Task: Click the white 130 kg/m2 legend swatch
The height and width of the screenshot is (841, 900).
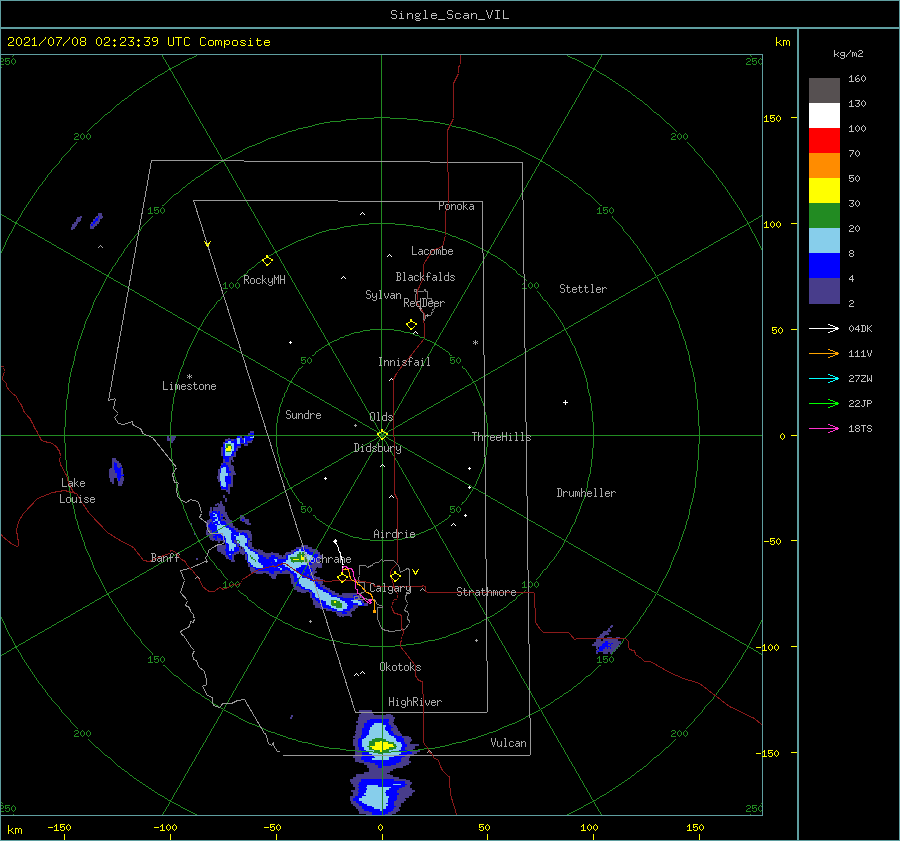Action: 824,116
